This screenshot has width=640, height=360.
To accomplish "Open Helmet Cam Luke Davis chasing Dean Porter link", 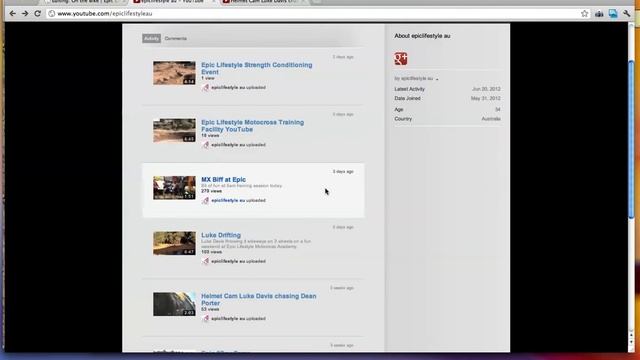I will [258, 300].
